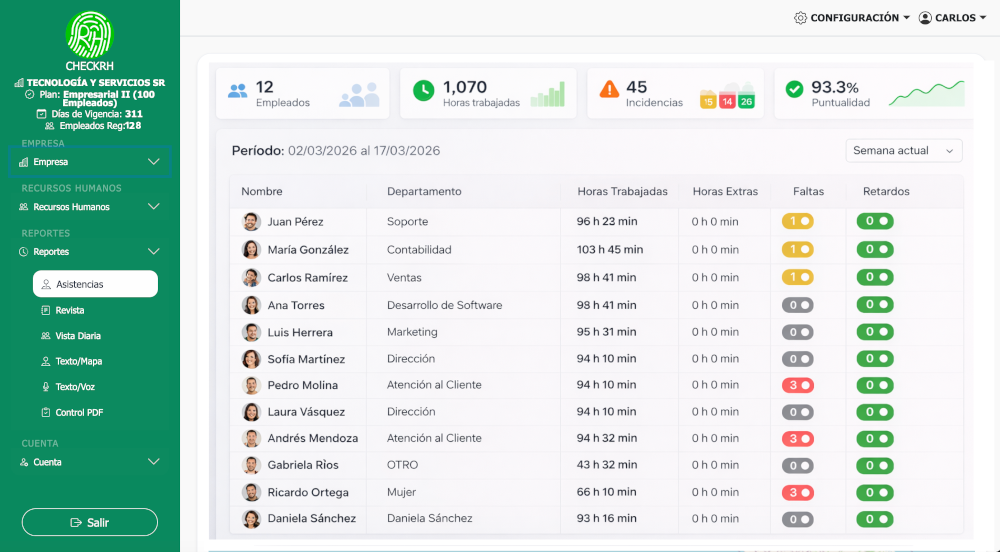Click the gear icon beside Configuración
The width and height of the screenshot is (1000, 552).
(800, 18)
